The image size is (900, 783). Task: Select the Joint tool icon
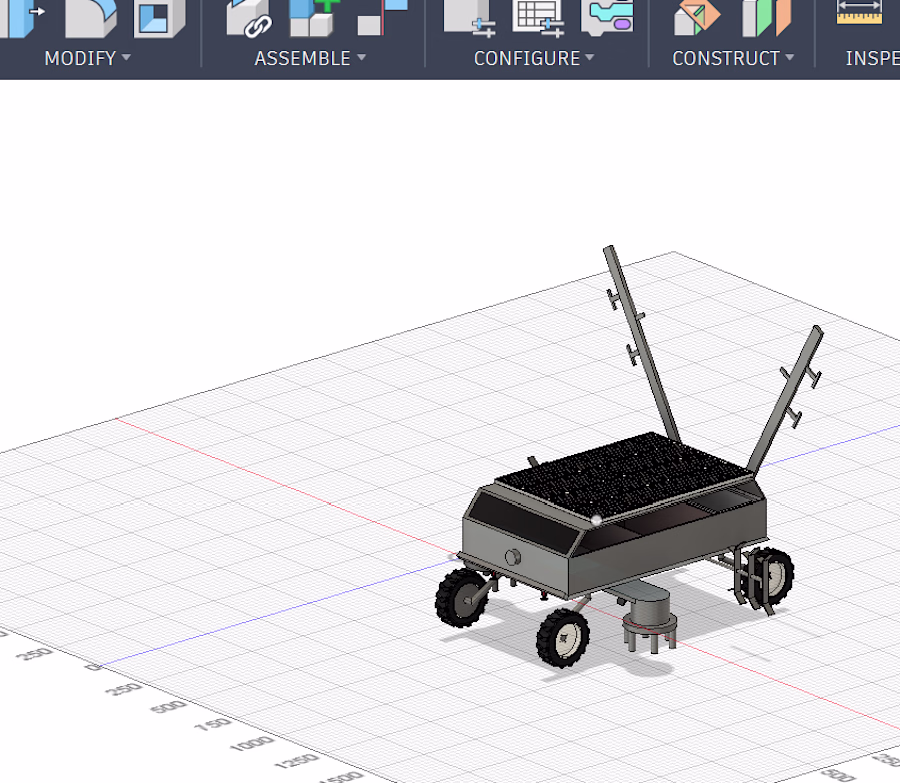click(382, 17)
